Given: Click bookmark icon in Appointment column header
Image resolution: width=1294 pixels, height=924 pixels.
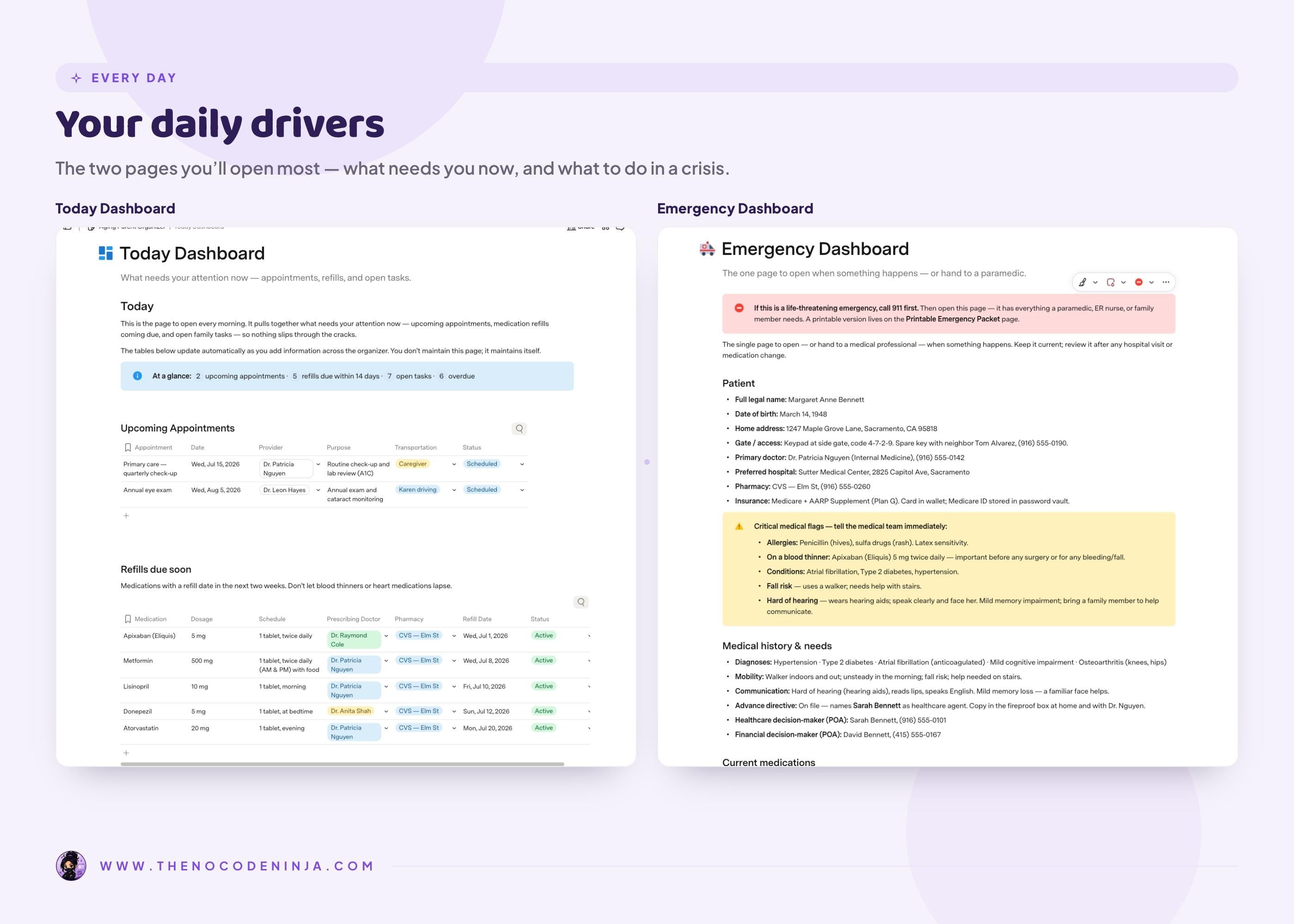Looking at the screenshot, I should click(128, 447).
